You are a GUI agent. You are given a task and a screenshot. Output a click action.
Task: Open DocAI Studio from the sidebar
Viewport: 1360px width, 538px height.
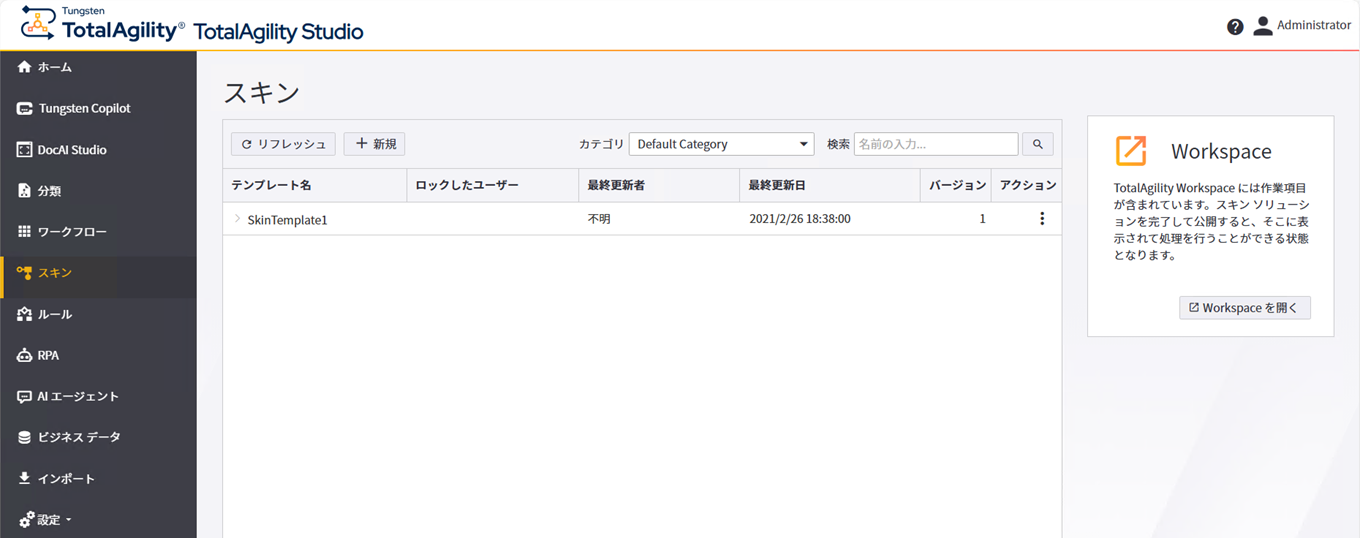72,150
